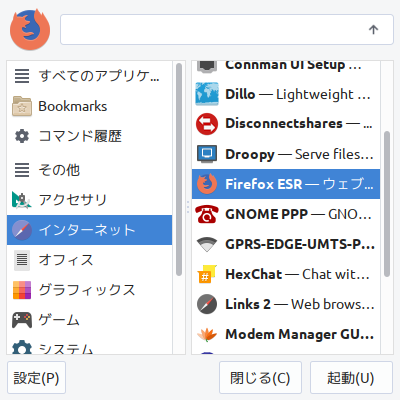Screen dimensions: 400x400
Task: Click the wireless signal icon for GPRS-EDGE-UMTS
Action: click(x=207, y=244)
